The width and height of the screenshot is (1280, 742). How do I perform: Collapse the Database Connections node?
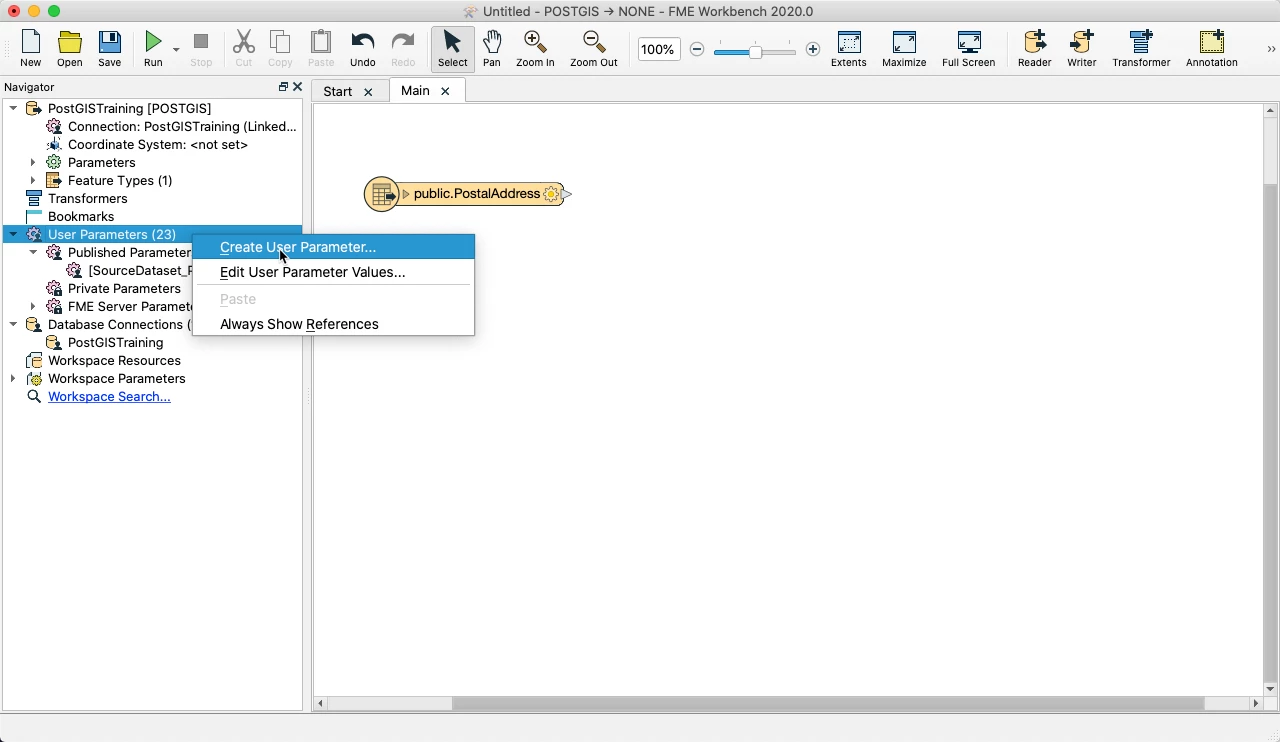point(13,324)
